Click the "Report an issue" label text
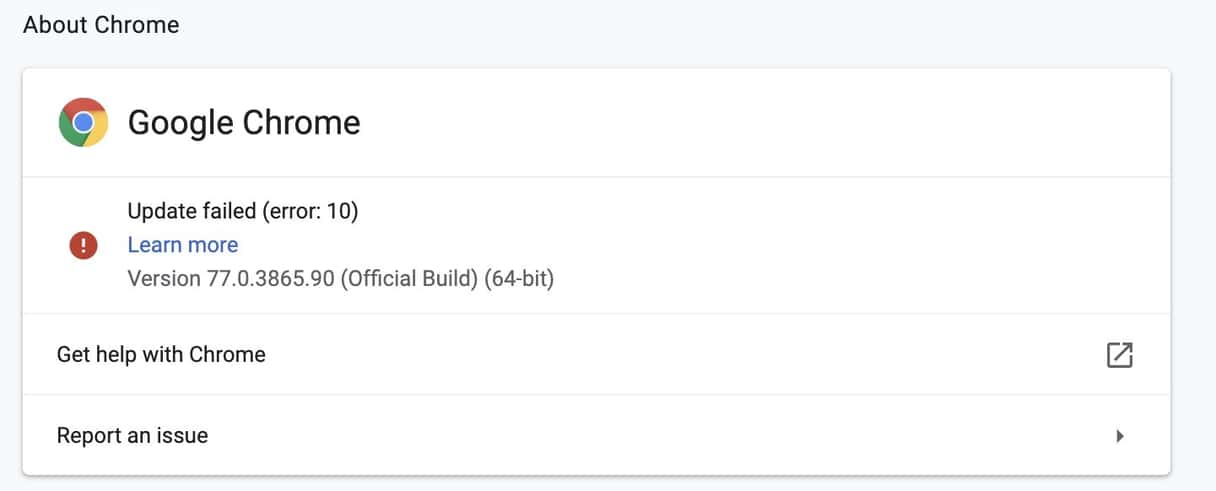 coord(132,436)
